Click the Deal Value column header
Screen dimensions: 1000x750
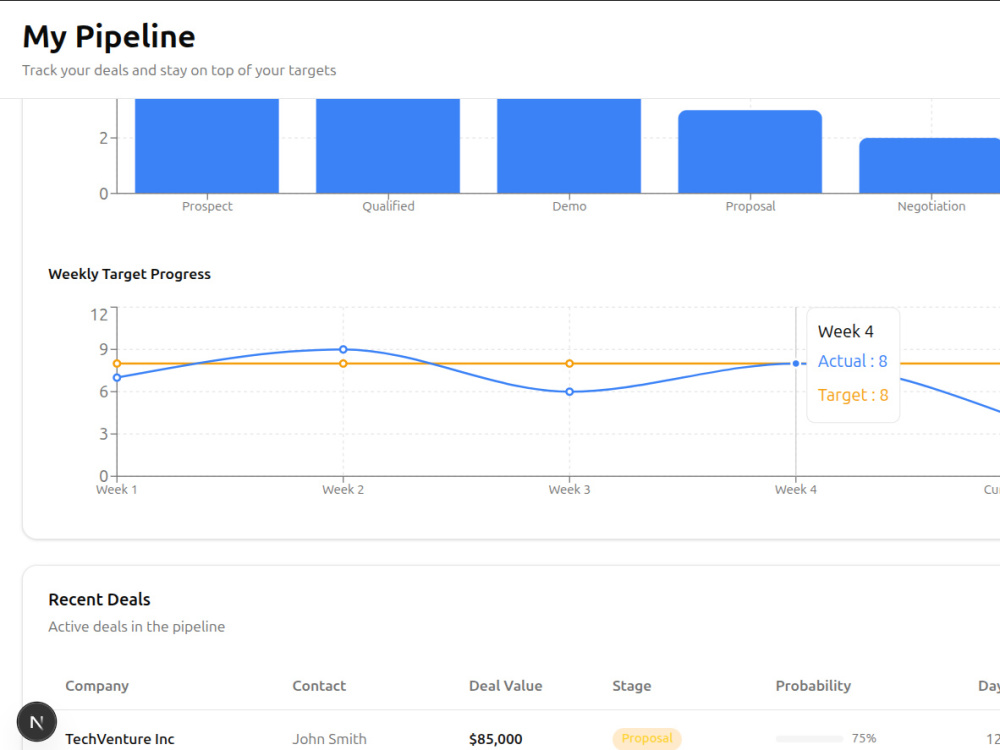pos(506,686)
